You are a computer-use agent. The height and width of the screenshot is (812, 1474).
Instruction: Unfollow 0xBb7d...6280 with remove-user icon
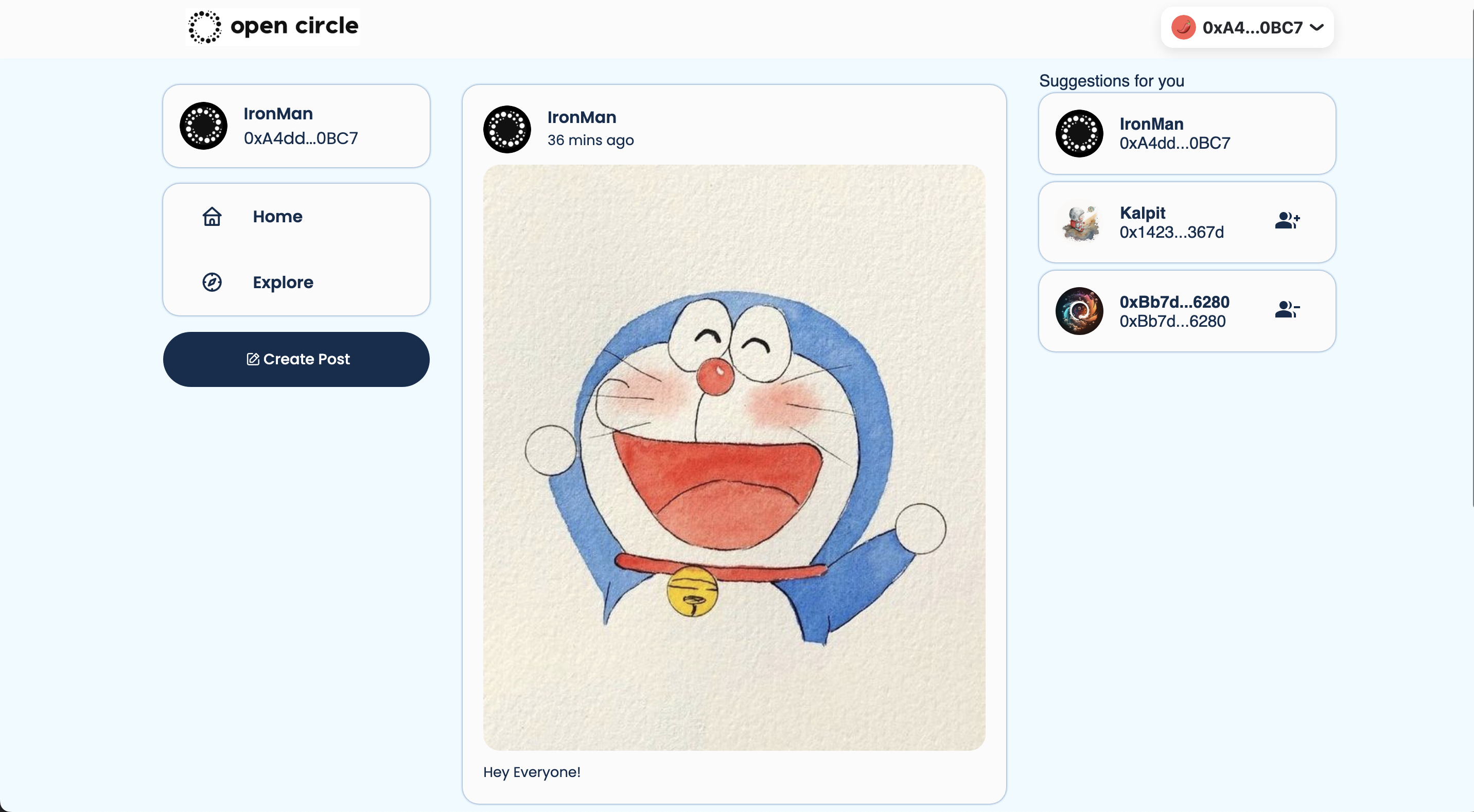coord(1287,310)
